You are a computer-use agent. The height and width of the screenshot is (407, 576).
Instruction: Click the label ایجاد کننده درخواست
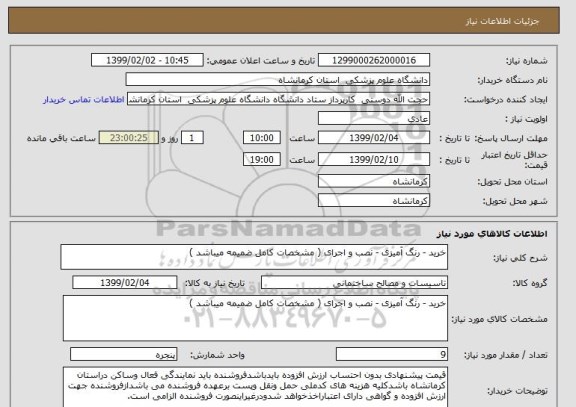point(506,100)
